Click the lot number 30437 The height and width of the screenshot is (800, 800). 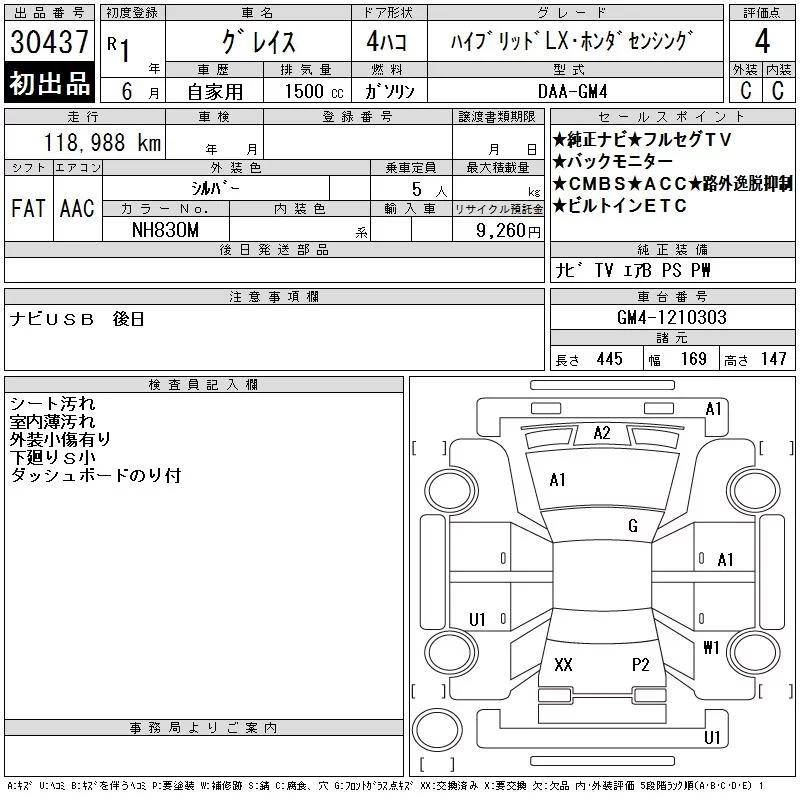coord(49,42)
